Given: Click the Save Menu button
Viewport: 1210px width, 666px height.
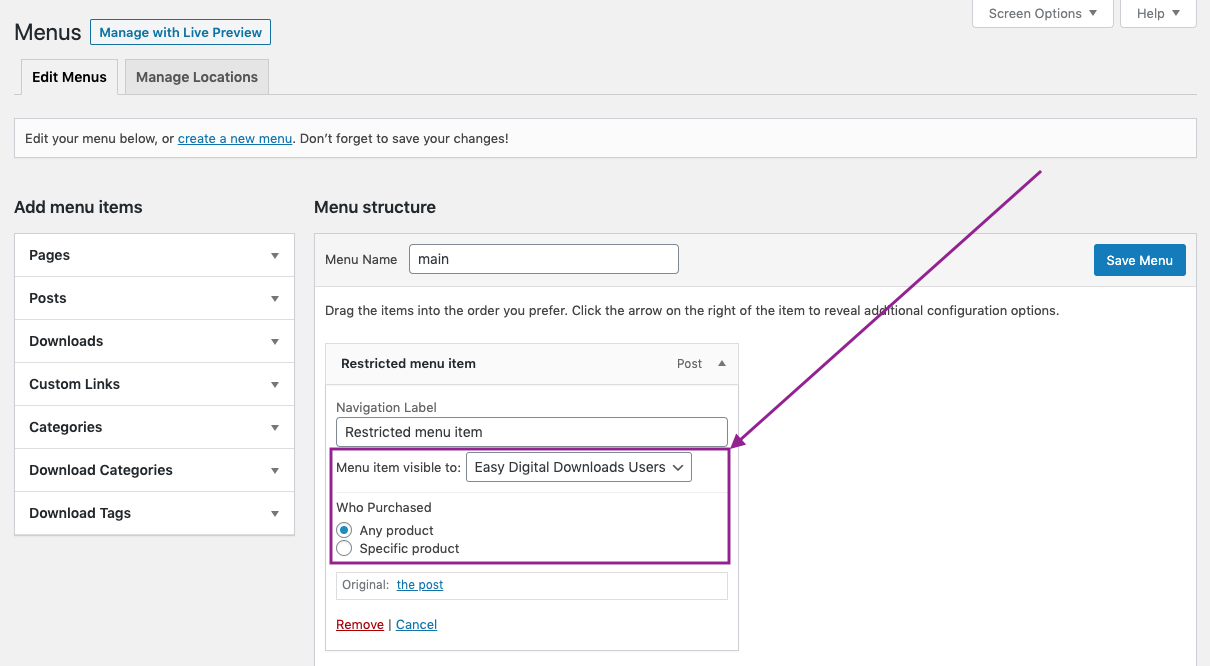Looking at the screenshot, I should pos(1139,260).
